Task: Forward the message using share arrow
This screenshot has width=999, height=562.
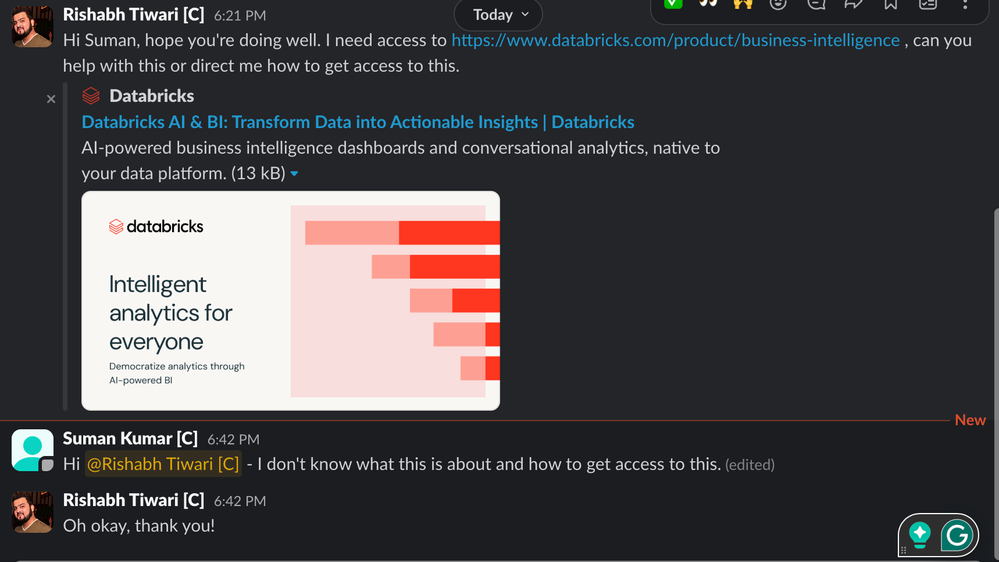Action: point(853,4)
